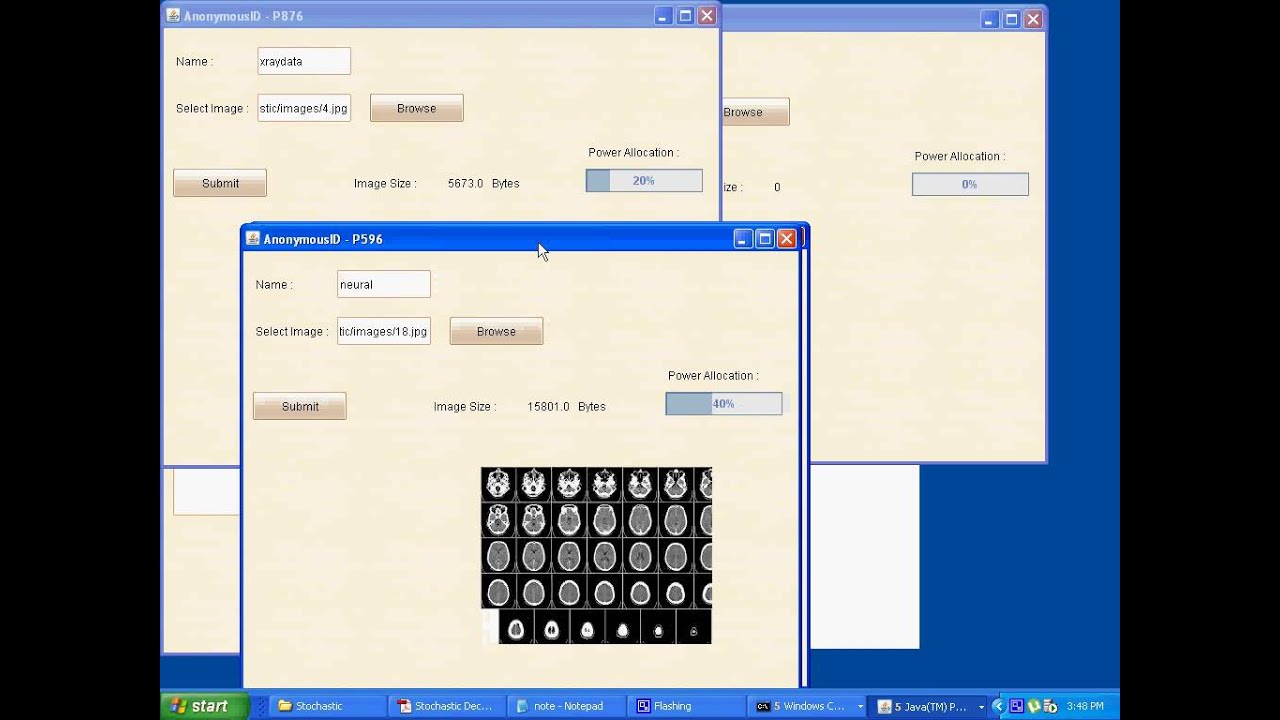This screenshot has height=720, width=1280.
Task: Click the AnonymousID - P876 title text
Action: (x=243, y=16)
